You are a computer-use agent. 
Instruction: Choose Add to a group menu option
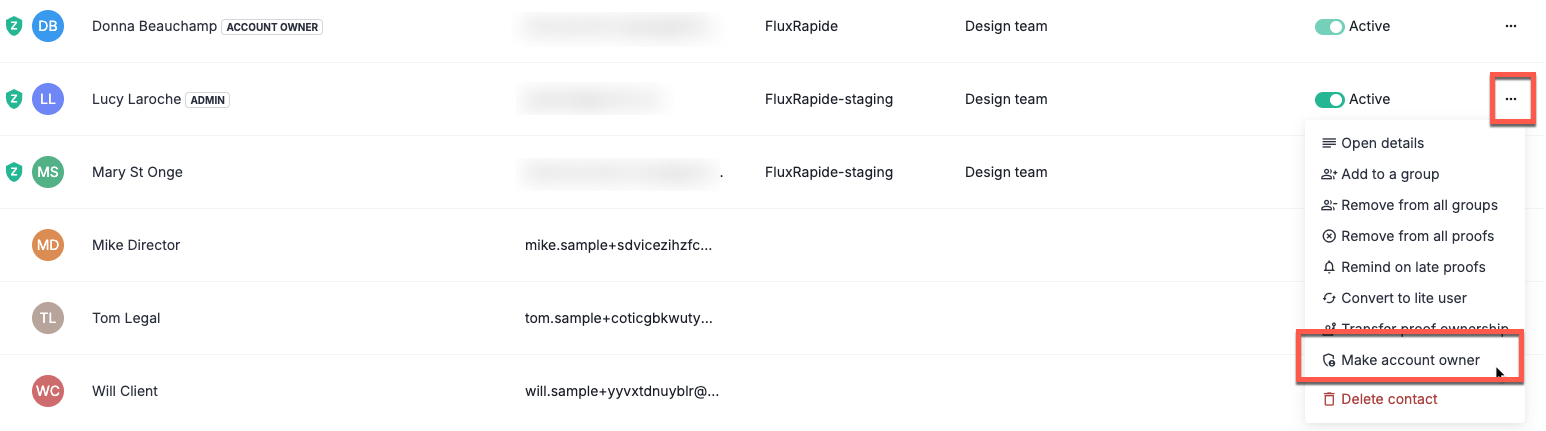coord(1389,174)
